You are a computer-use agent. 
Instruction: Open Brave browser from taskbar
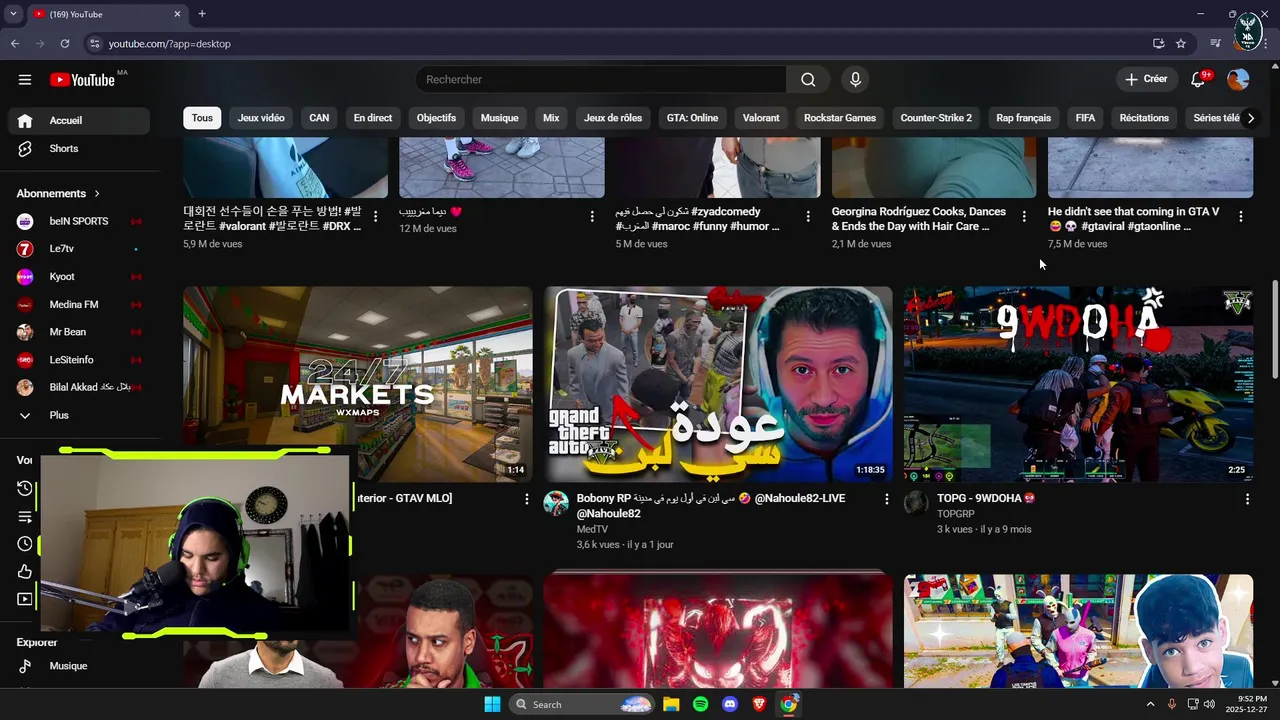point(759,704)
